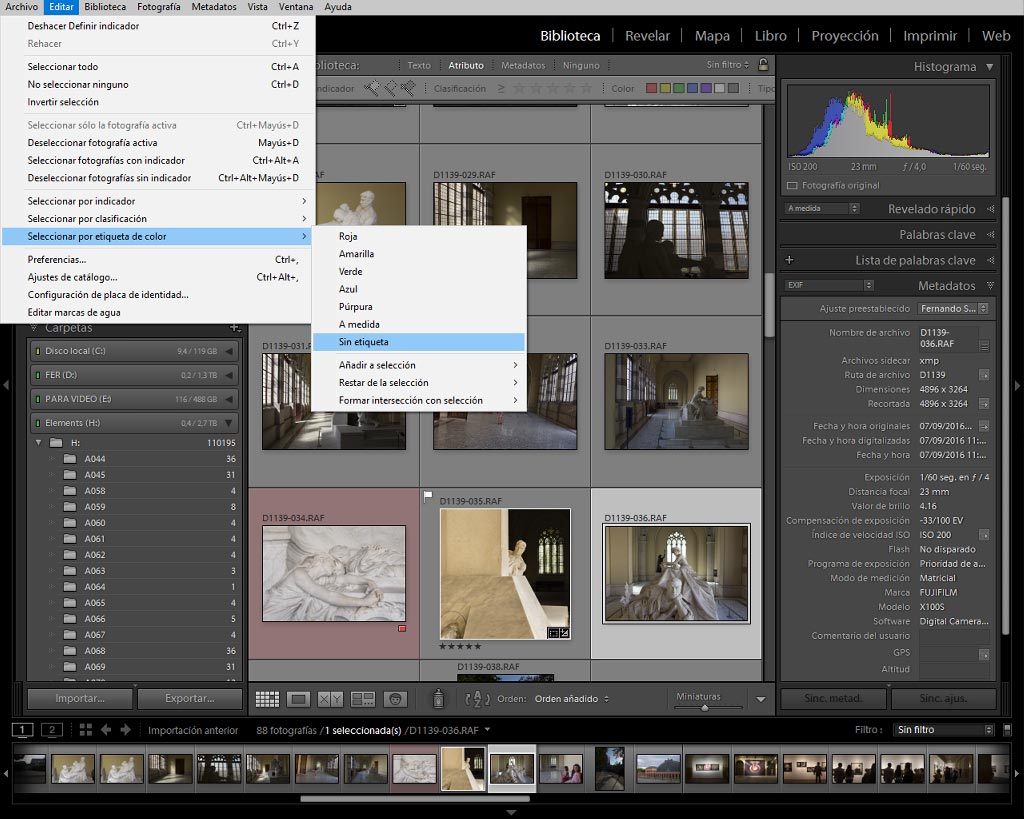Image resolution: width=1024 pixels, height=819 pixels.
Task: Click the flag icon on D1139-035.RAF
Action: click(x=428, y=497)
